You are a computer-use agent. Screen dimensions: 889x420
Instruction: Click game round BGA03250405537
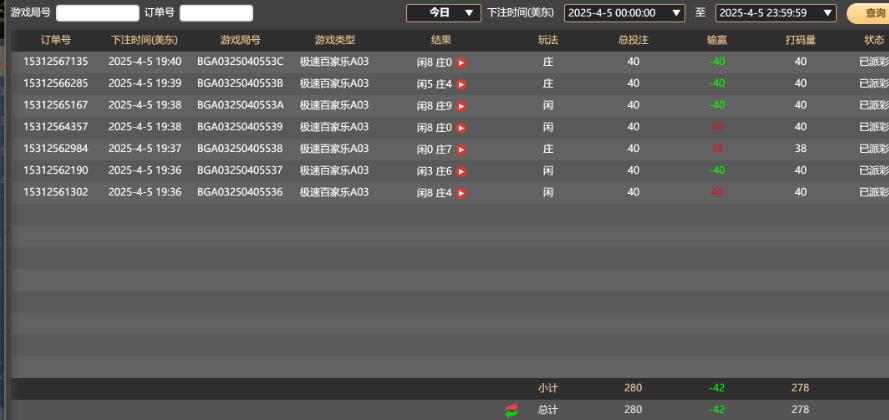pos(240,170)
